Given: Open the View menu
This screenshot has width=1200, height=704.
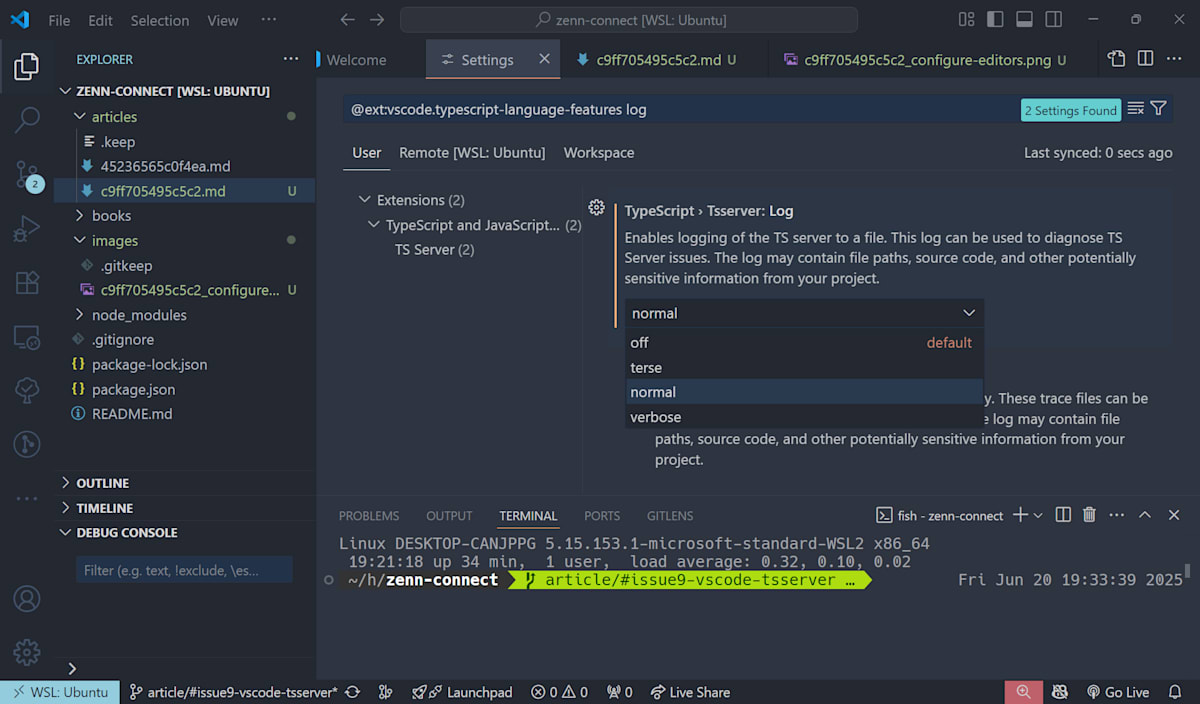Looking at the screenshot, I should (x=223, y=20).
